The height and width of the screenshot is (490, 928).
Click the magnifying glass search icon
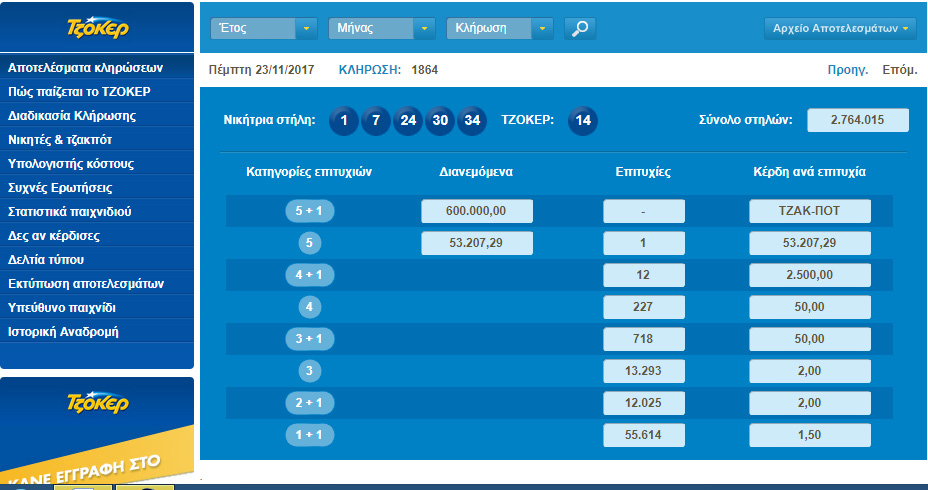click(x=579, y=29)
